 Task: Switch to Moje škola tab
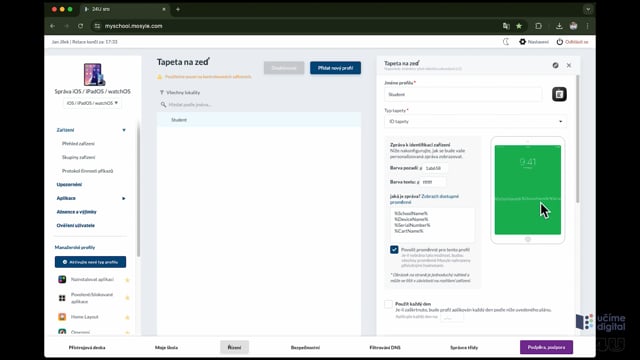166,347
